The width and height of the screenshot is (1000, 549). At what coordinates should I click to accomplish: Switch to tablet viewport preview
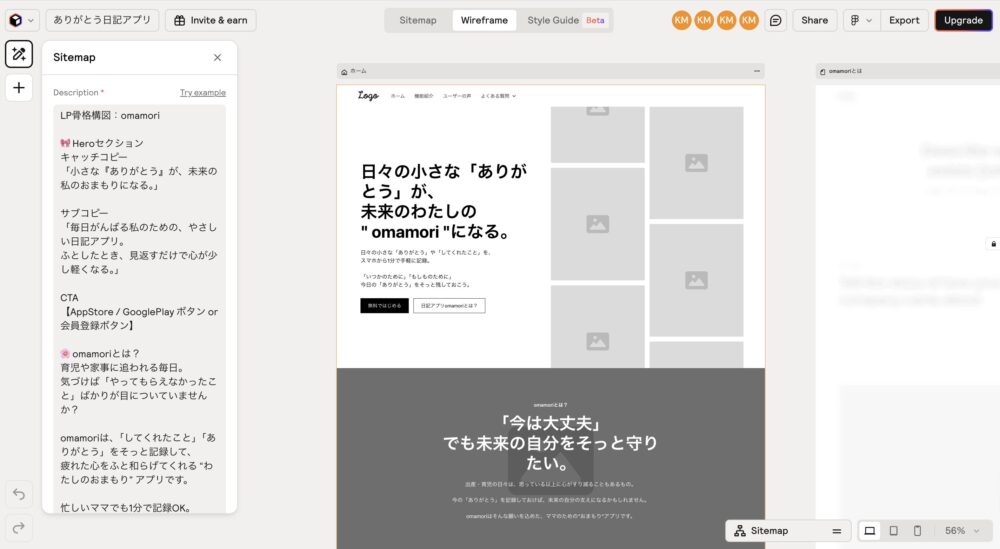tap(893, 531)
